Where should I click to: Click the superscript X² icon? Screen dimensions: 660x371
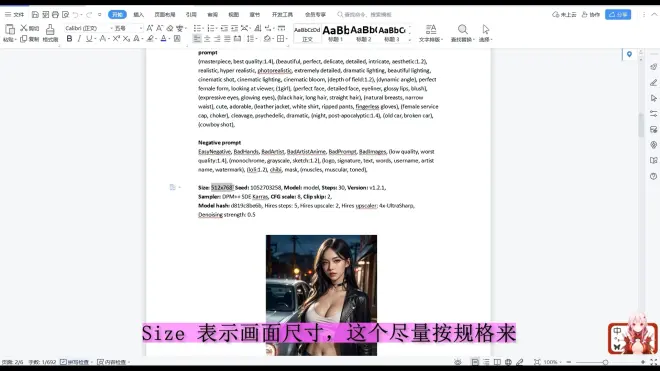116,39
